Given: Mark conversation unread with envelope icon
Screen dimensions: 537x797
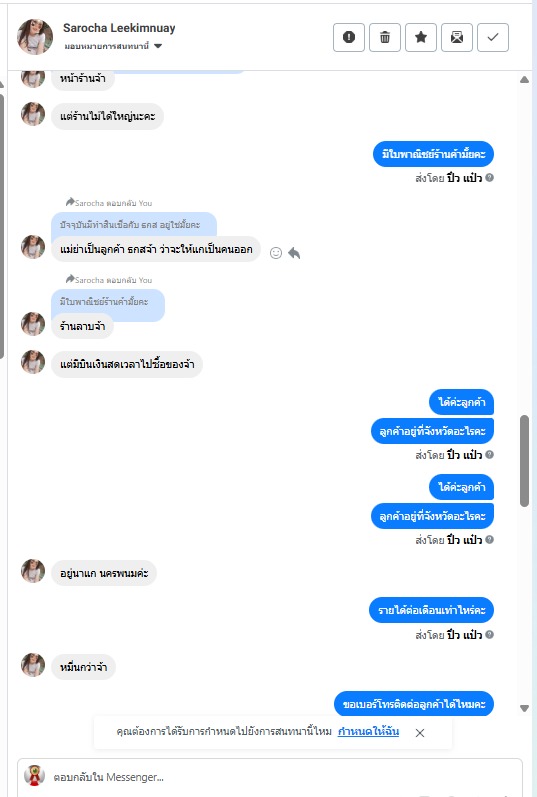Looking at the screenshot, I should click(457, 38).
